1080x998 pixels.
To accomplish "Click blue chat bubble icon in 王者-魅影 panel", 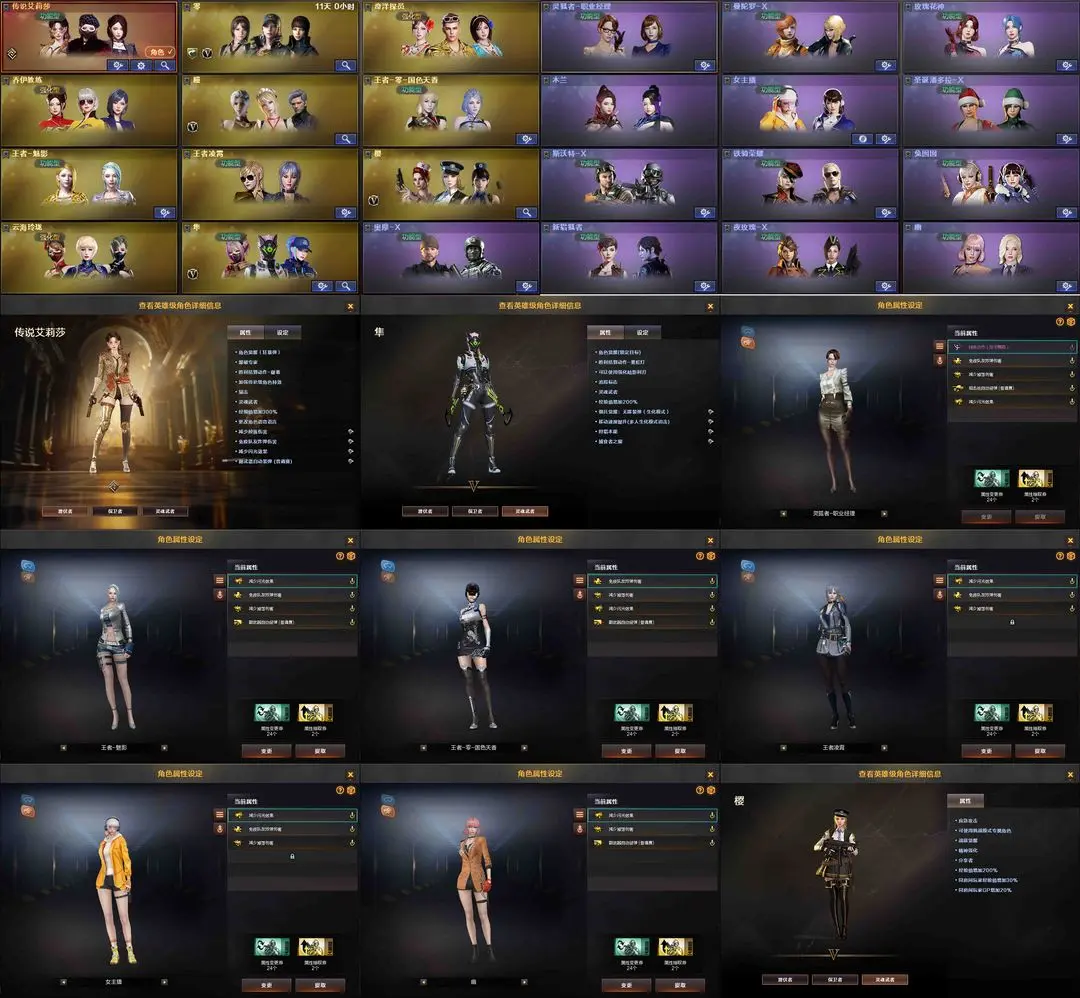I will click(28, 565).
